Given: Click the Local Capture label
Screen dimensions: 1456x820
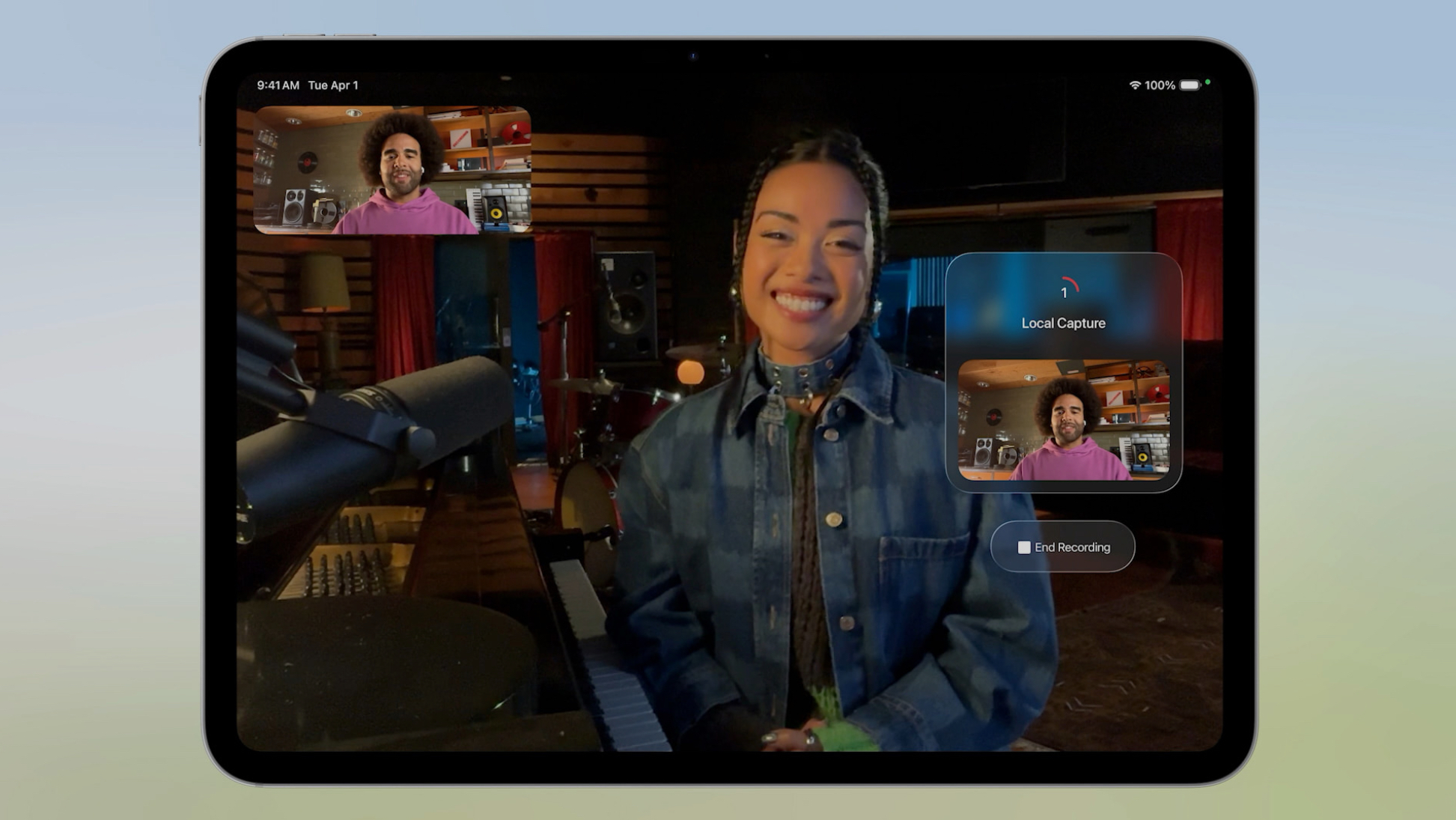Looking at the screenshot, I should pyautogui.click(x=1063, y=323).
